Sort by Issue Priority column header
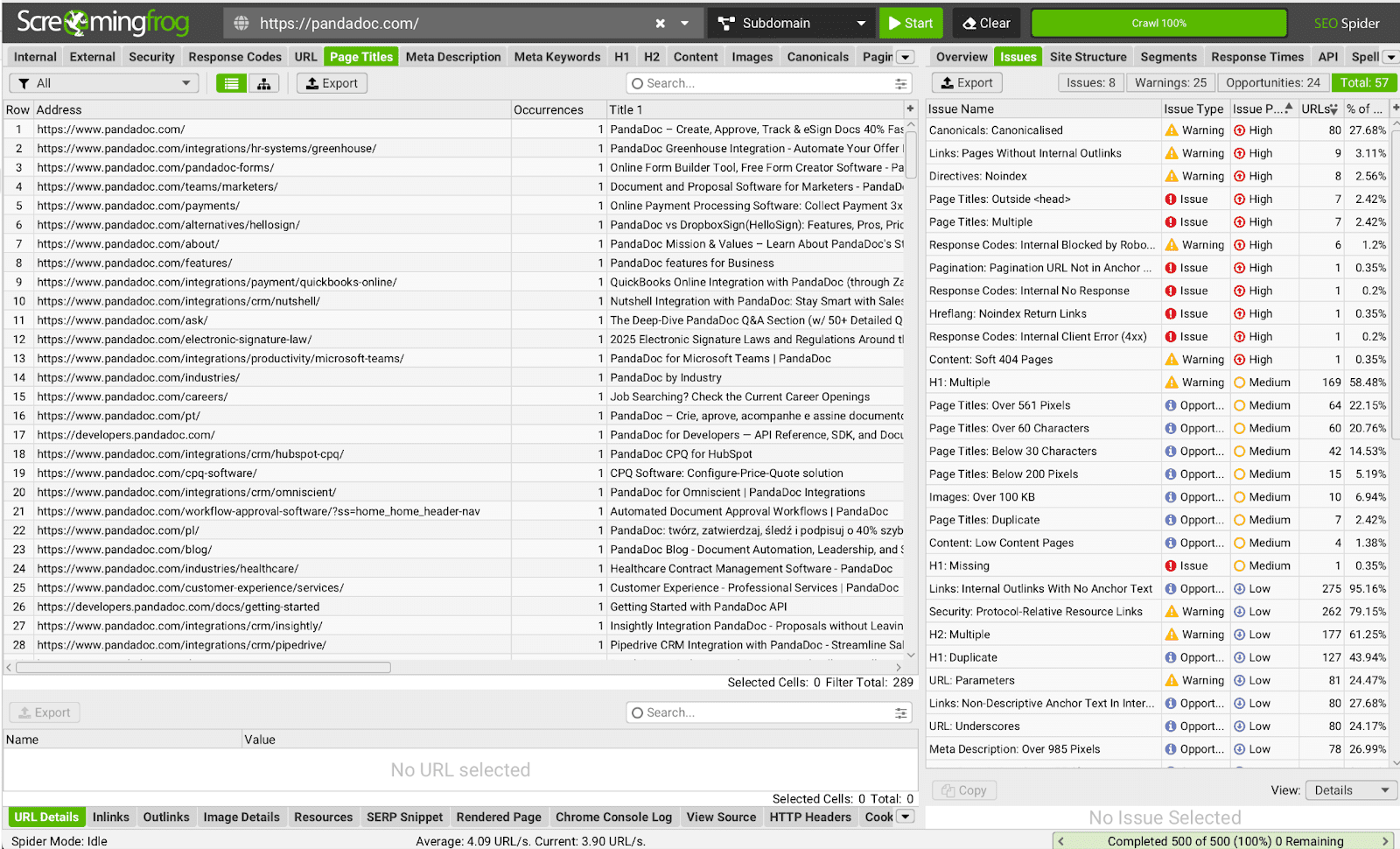Screen dimensions: 1400x849 (1263, 109)
